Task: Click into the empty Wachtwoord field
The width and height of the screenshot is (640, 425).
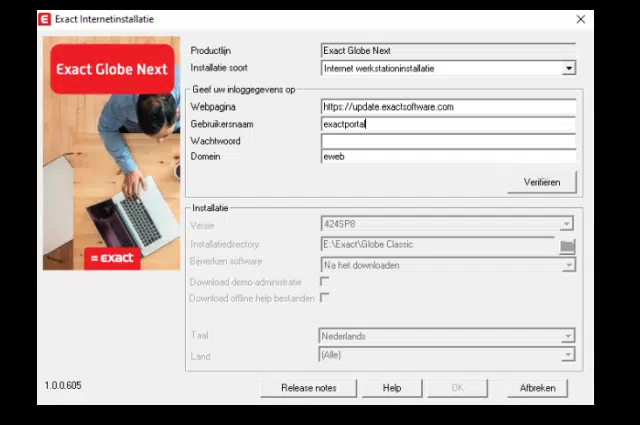Action: [449, 141]
